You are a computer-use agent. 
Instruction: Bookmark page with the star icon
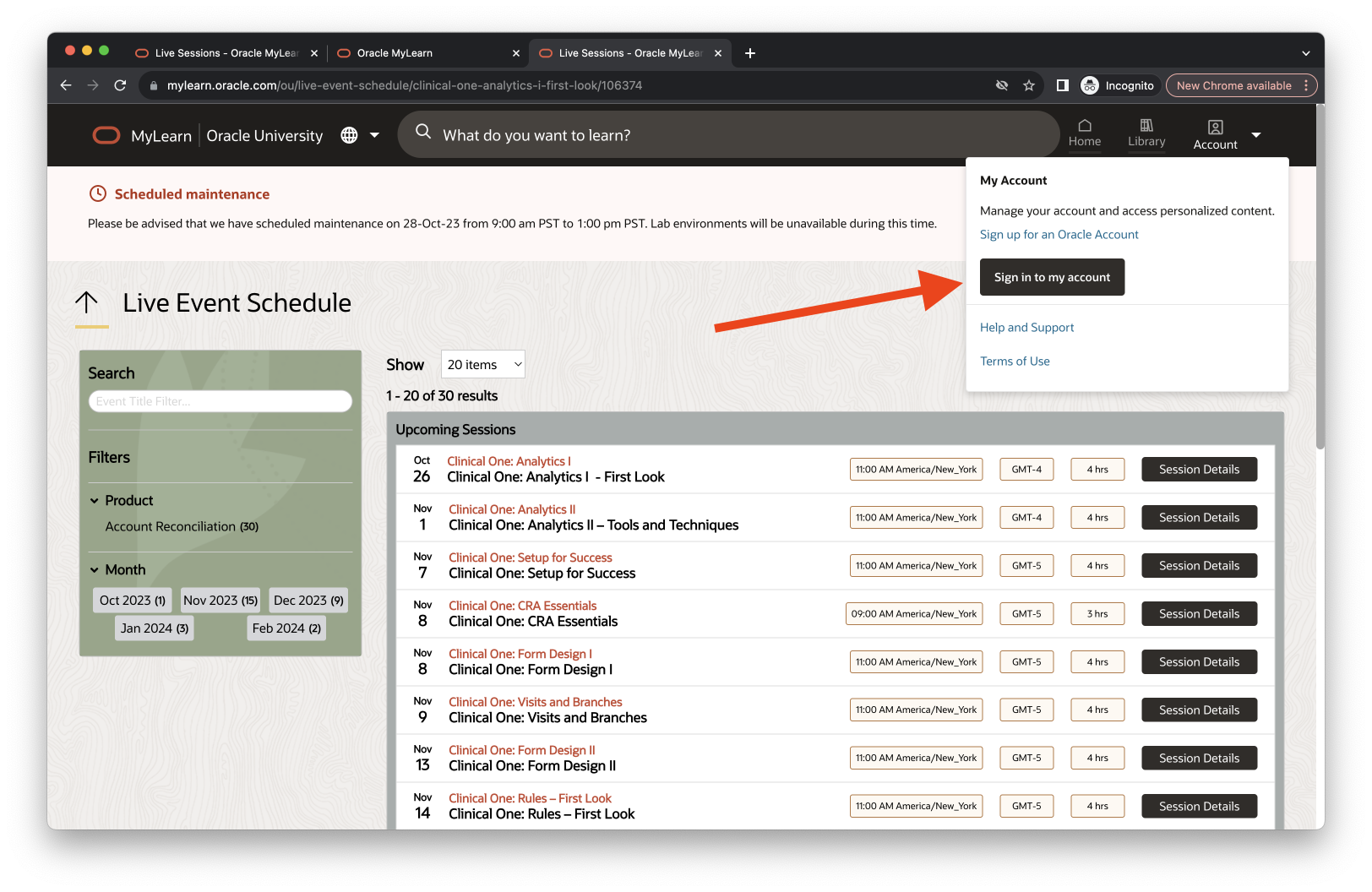click(x=1029, y=85)
